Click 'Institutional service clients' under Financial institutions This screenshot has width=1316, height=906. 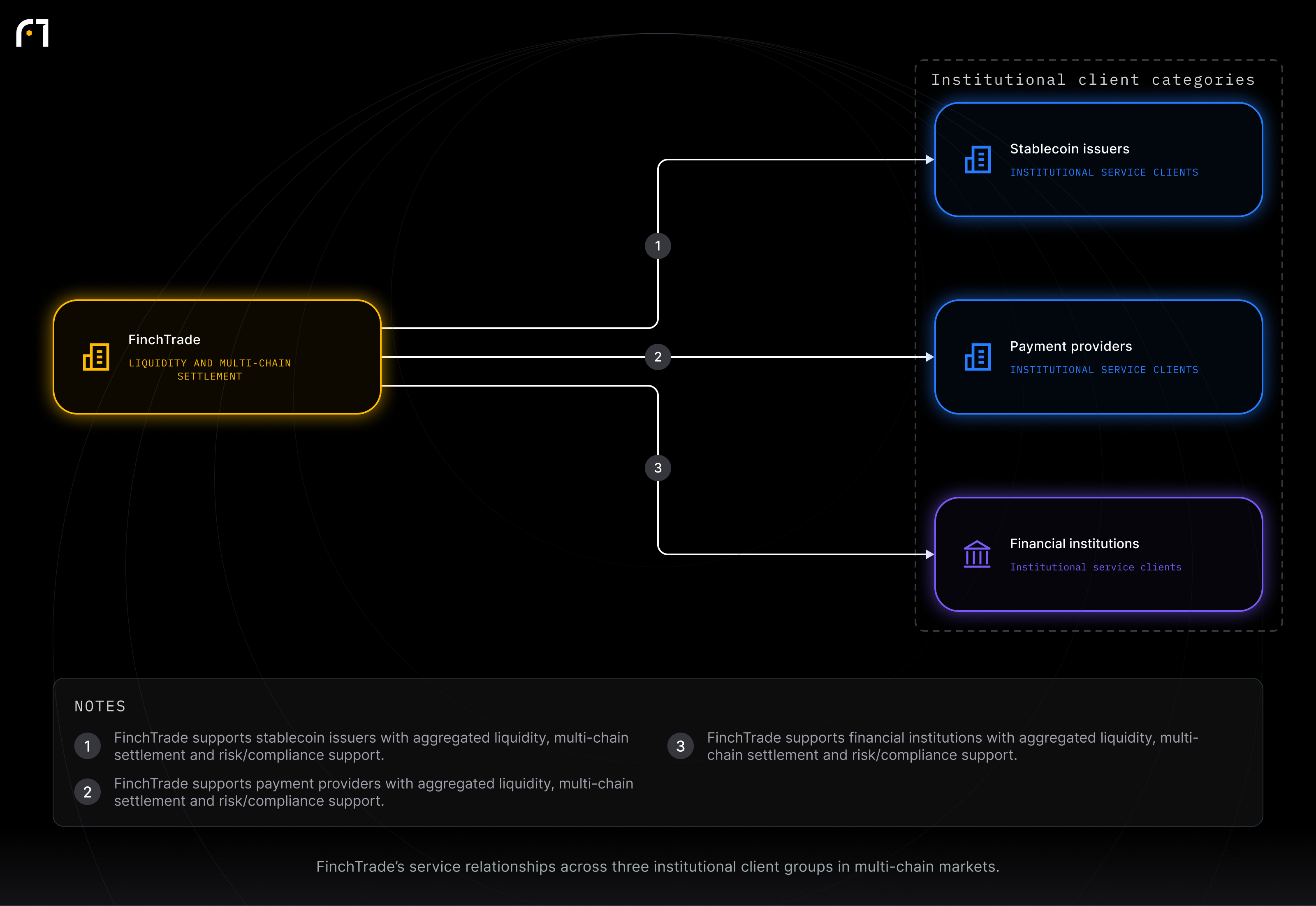[1095, 567]
